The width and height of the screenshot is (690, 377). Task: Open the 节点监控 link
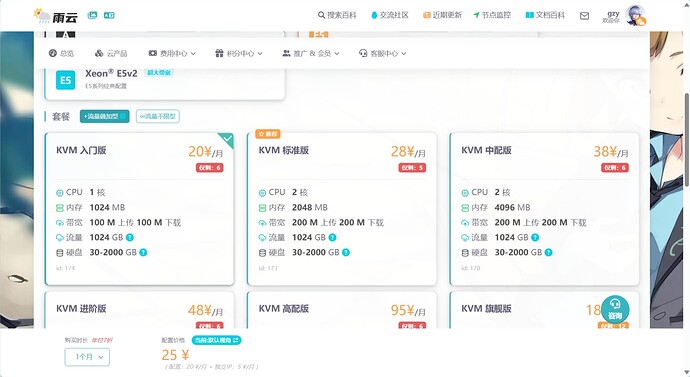pyautogui.click(x=492, y=15)
